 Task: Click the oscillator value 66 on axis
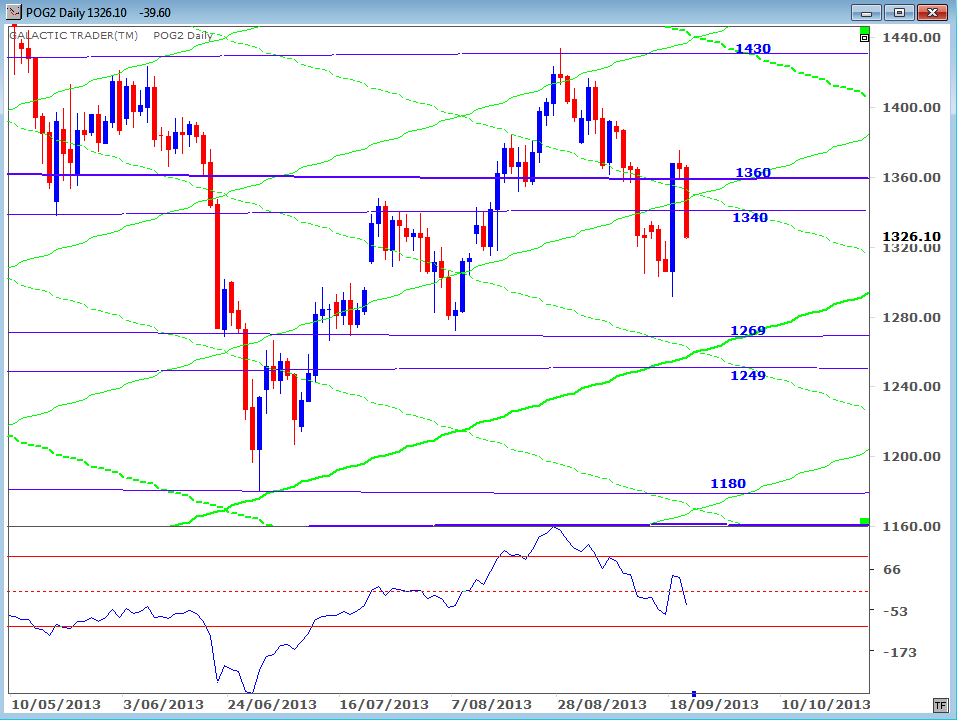coord(892,569)
